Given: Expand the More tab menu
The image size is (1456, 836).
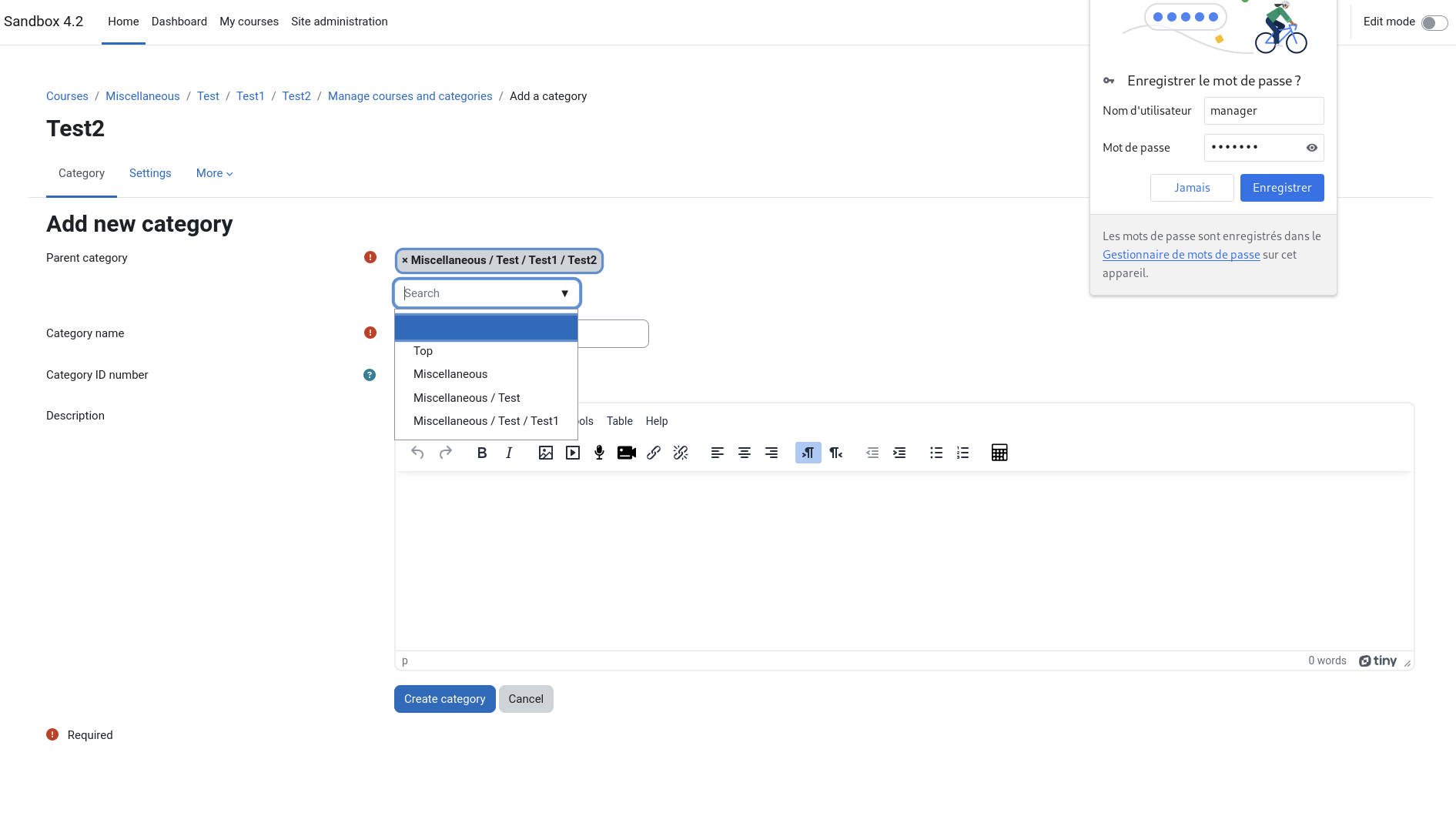Looking at the screenshot, I should (214, 173).
